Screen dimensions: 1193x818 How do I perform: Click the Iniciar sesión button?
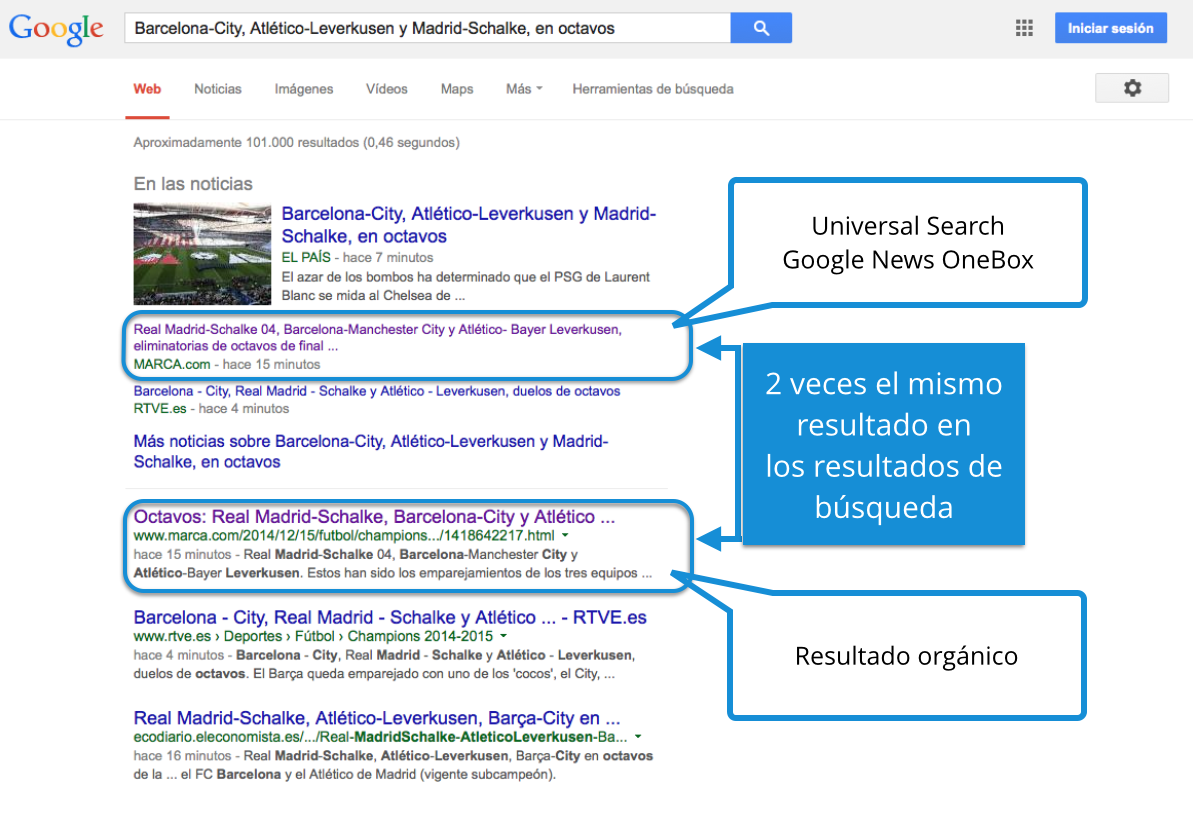click(x=1110, y=28)
